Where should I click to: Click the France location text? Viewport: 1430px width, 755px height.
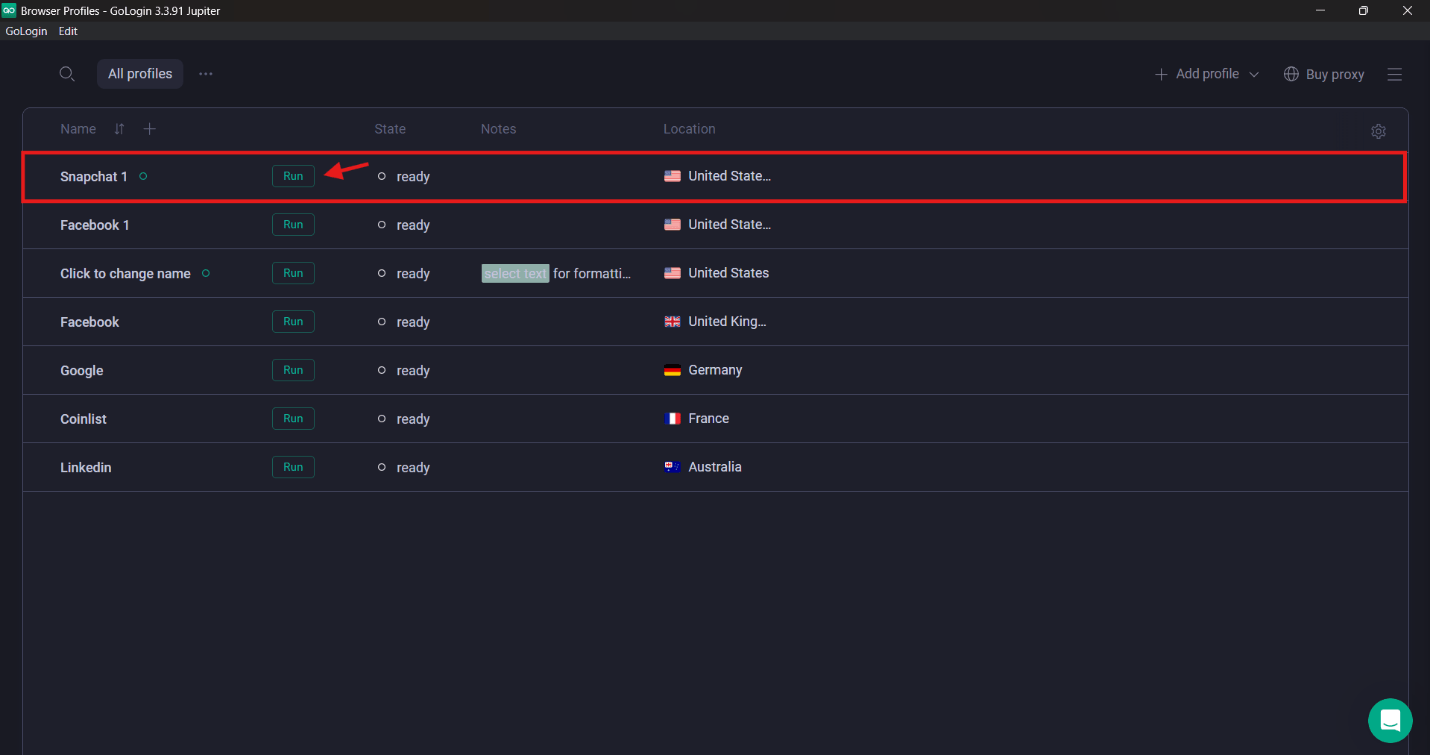coord(709,418)
